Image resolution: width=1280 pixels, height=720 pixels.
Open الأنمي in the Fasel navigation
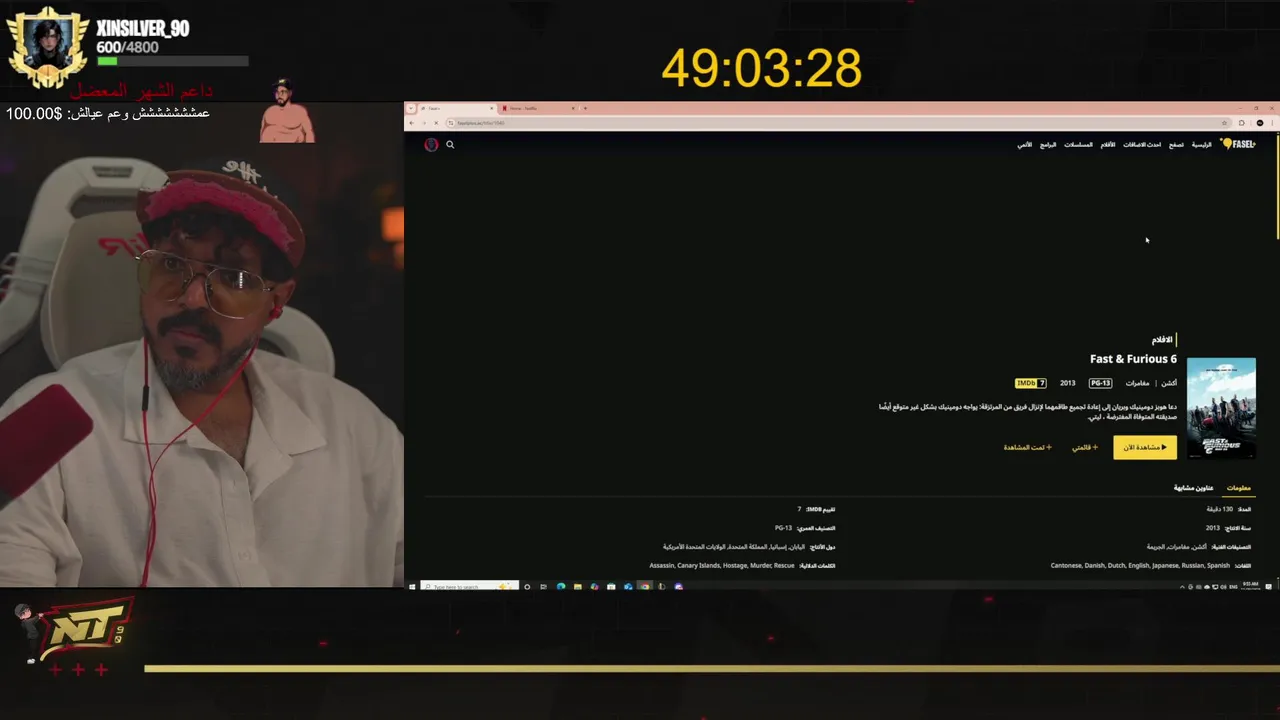(x=1025, y=145)
